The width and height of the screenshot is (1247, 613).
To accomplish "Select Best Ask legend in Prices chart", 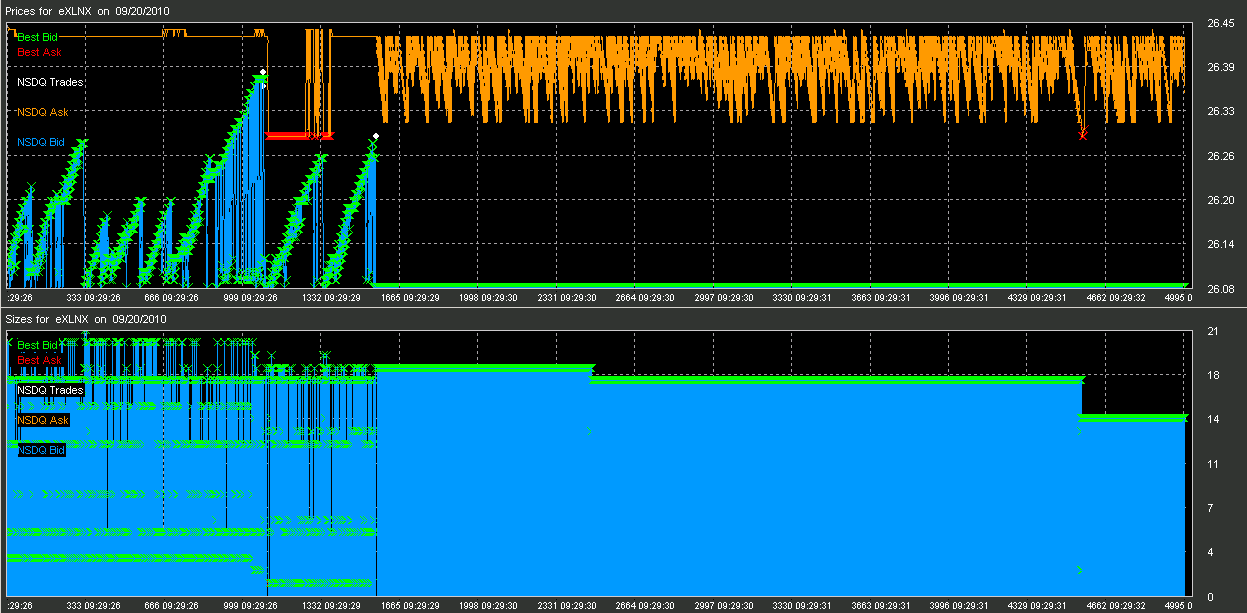I will pyautogui.click(x=39, y=52).
